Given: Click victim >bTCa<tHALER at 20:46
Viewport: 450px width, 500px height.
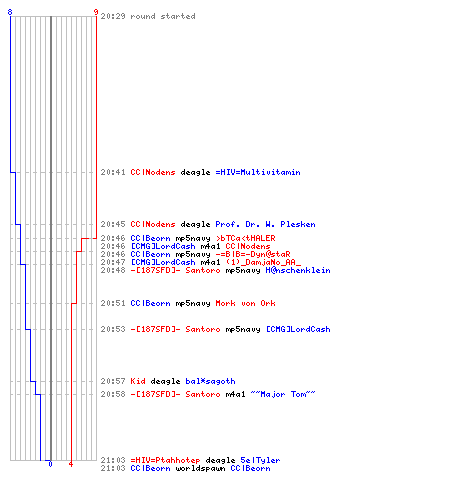Looking at the screenshot, I should (x=246, y=238).
